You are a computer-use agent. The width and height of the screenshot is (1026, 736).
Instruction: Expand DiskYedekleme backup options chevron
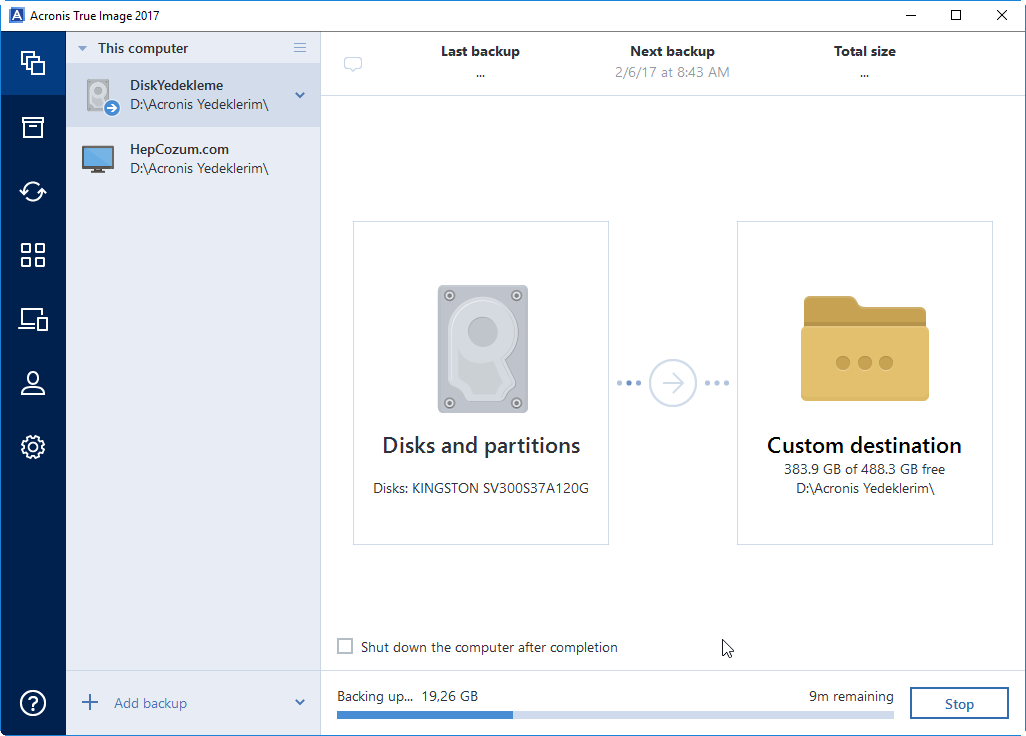300,95
